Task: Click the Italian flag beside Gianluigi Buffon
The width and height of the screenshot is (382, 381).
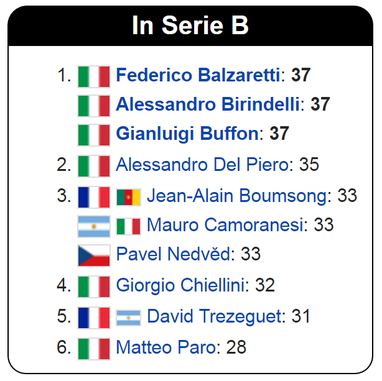Action: point(94,135)
